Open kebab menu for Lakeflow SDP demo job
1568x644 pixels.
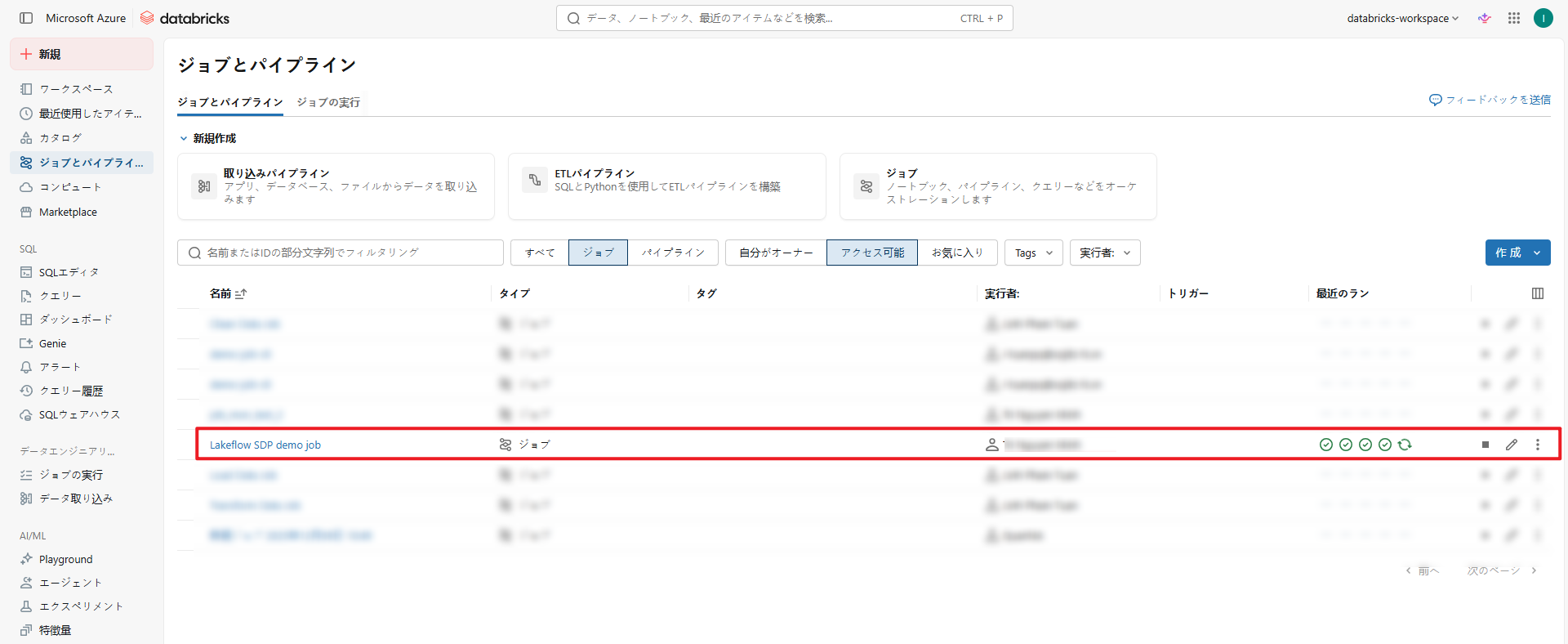1538,445
